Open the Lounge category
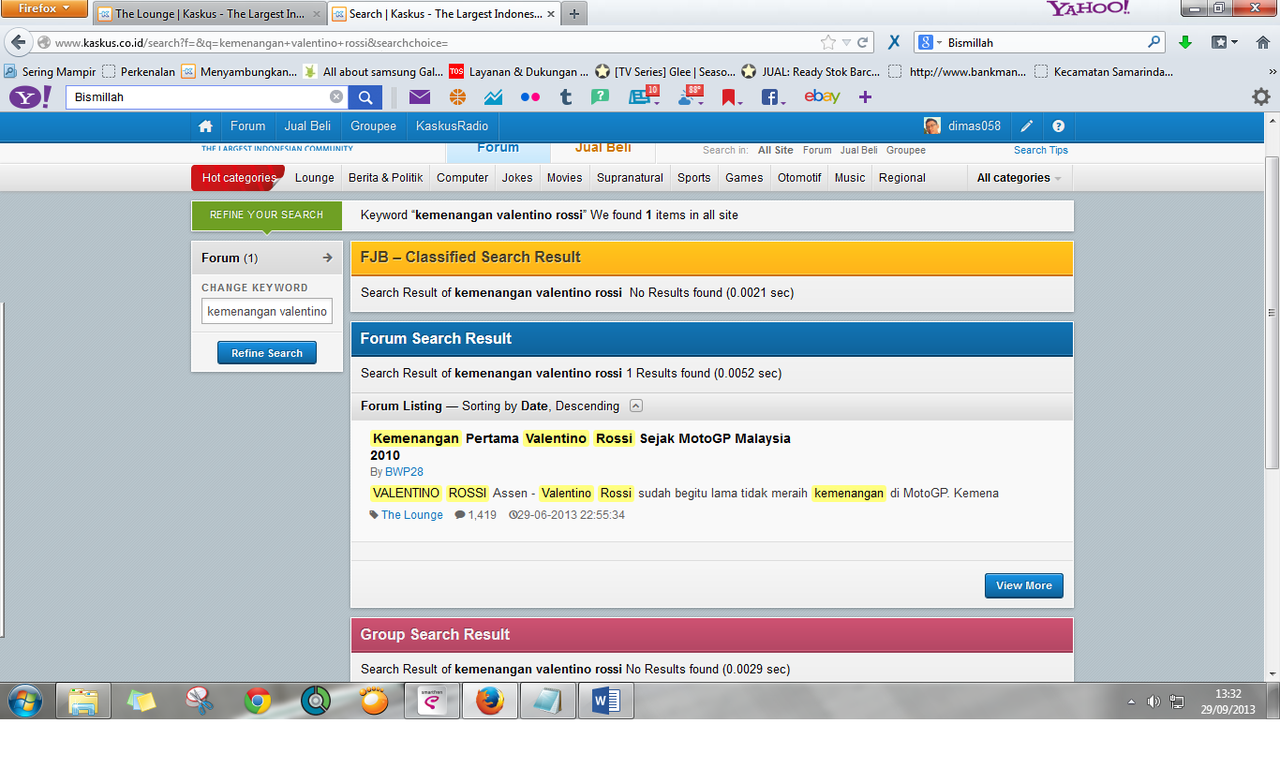Viewport: 1280px width, 768px height. pos(315,178)
